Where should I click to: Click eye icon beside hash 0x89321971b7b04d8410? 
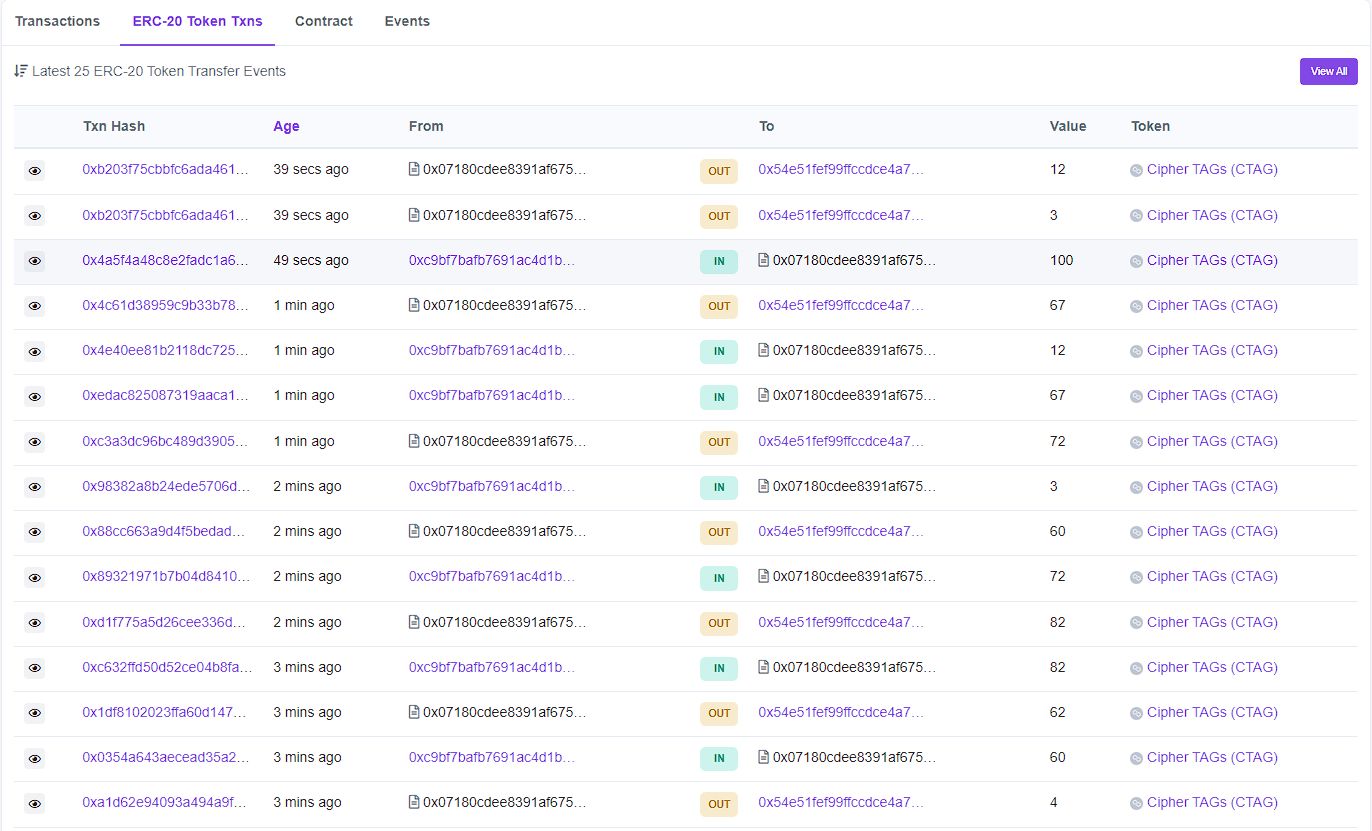click(35, 578)
